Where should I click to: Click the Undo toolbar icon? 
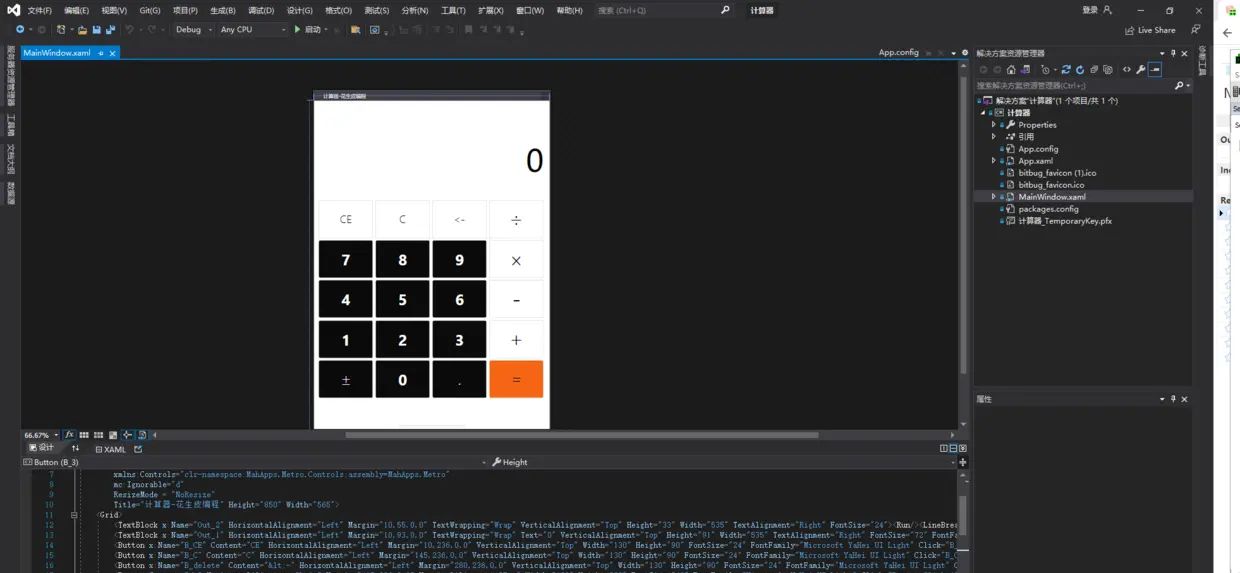pos(130,30)
